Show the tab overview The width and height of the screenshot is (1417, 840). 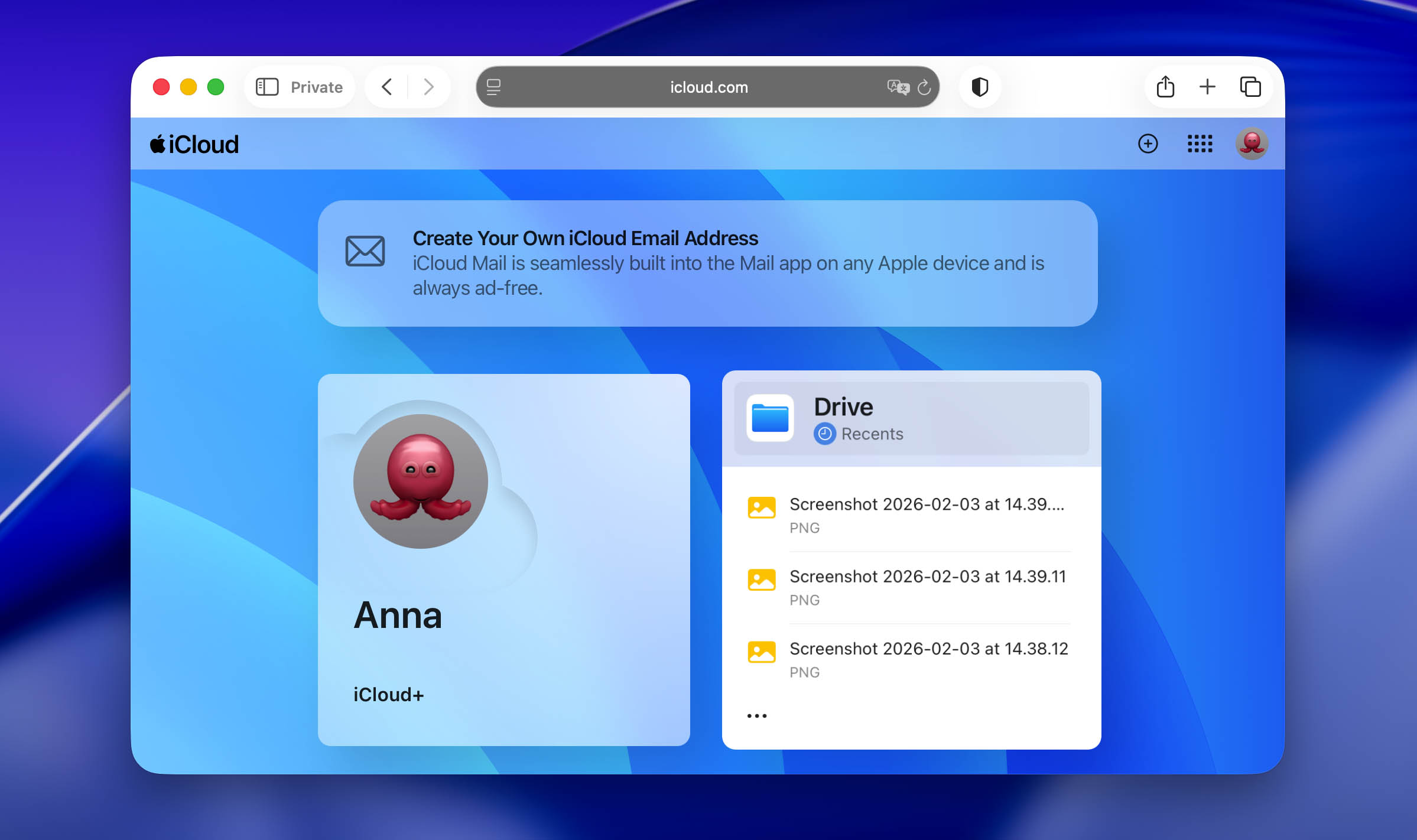1250,87
